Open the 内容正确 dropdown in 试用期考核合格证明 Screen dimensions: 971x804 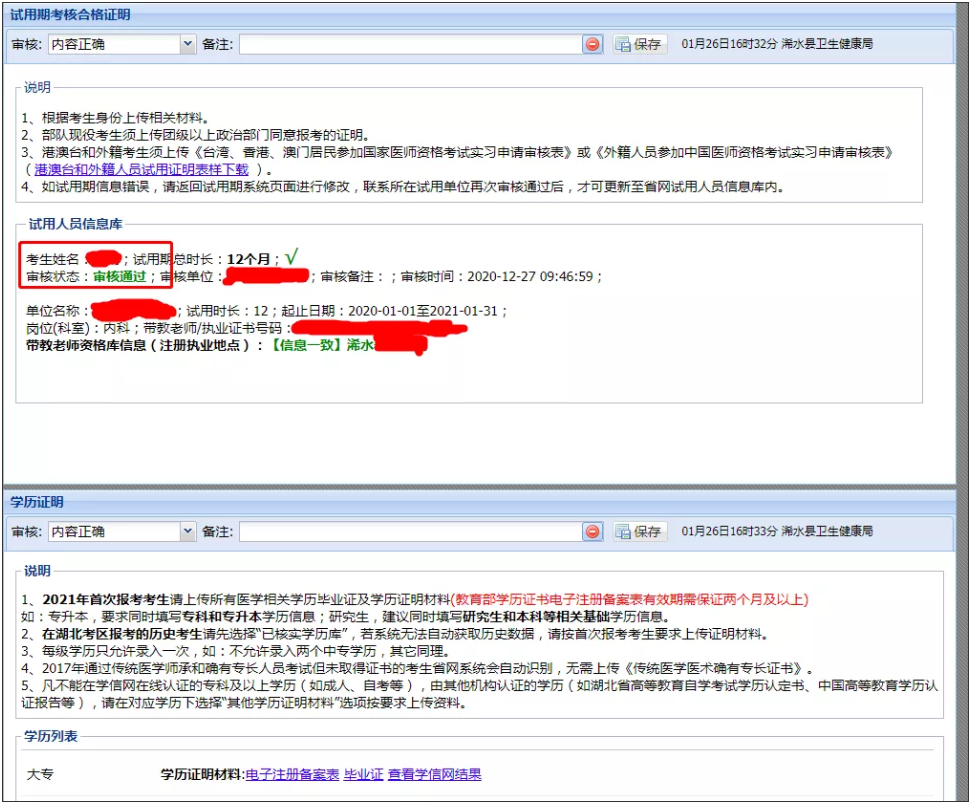(x=120, y=43)
